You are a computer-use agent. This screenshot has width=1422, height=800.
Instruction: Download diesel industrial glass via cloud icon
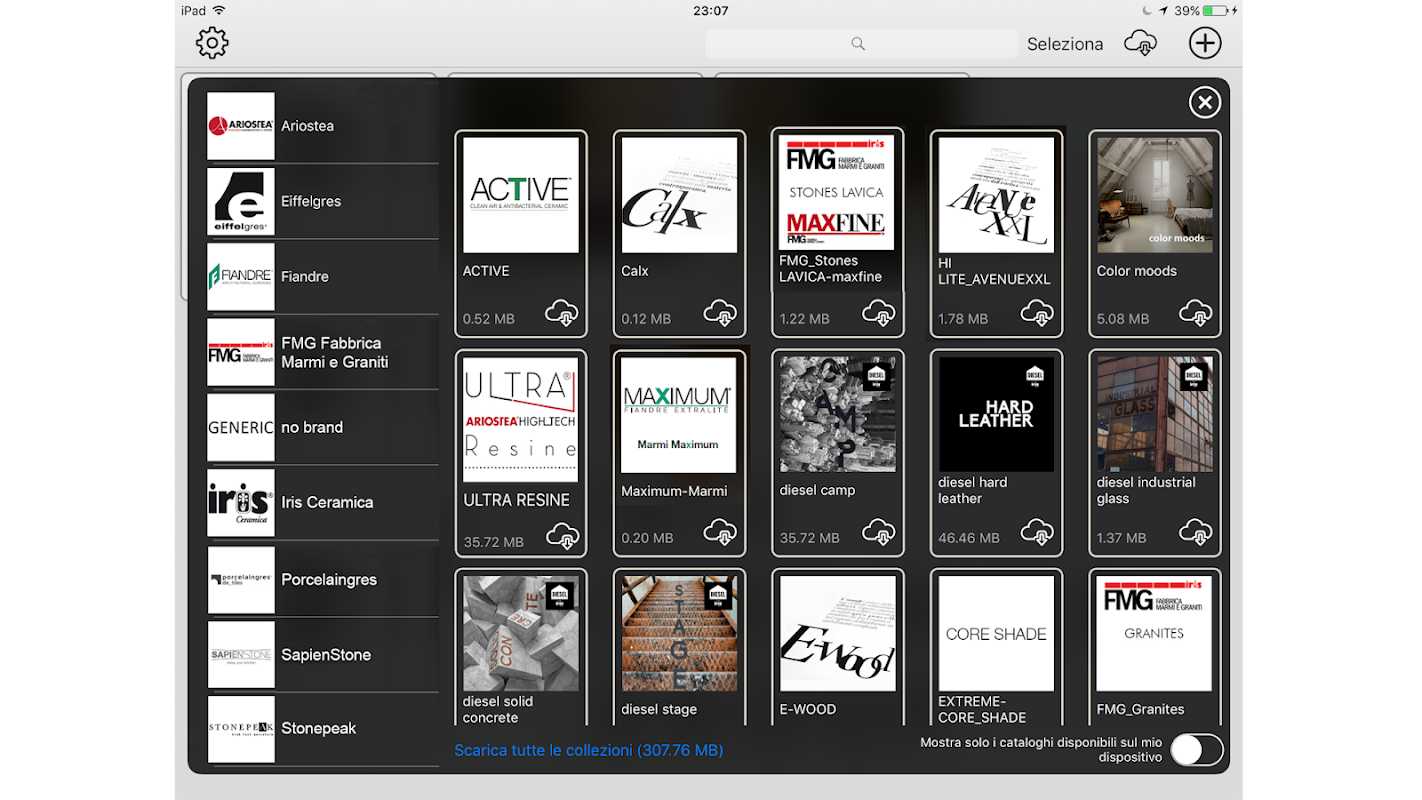point(1196,533)
